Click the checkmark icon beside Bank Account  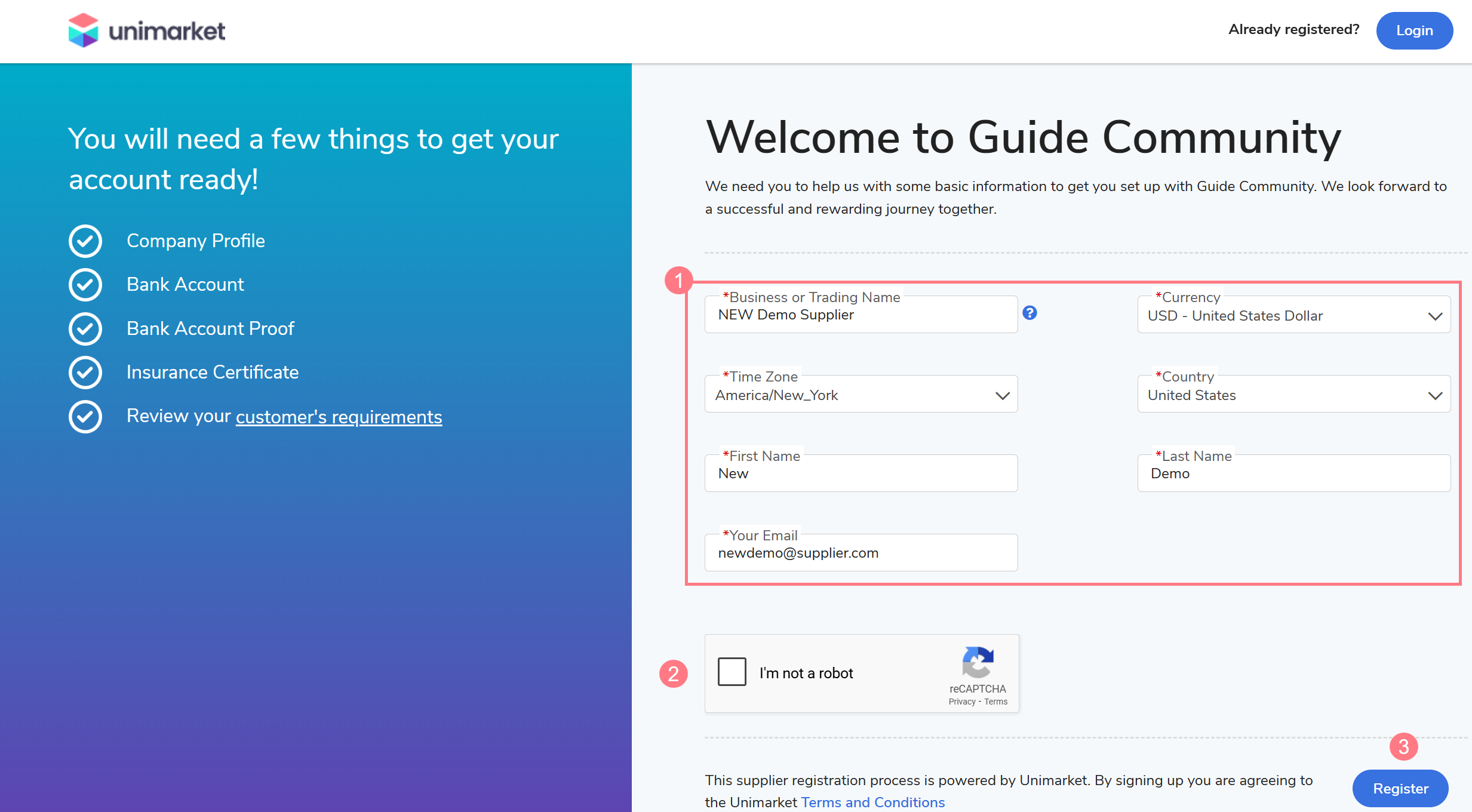(x=85, y=285)
